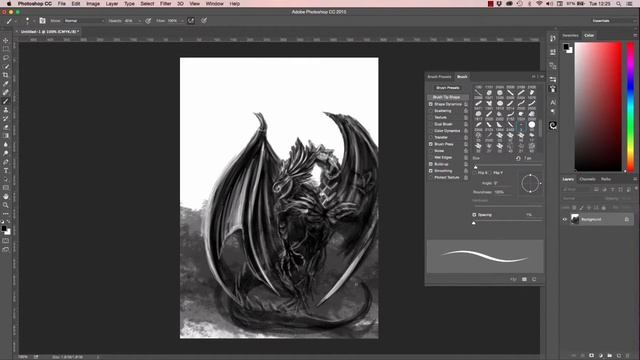This screenshot has width=640, height=360.
Task: Select the Background layer thumbnail
Action: point(575,220)
